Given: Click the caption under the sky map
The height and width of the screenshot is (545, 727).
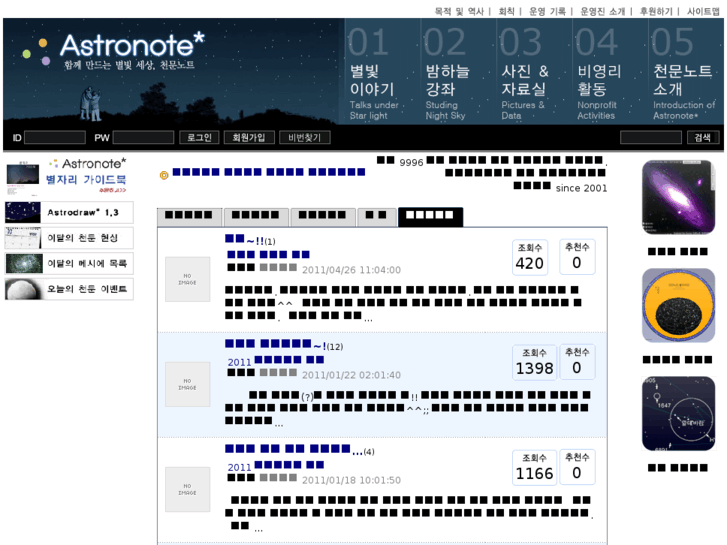Looking at the screenshot, I should [678, 468].
